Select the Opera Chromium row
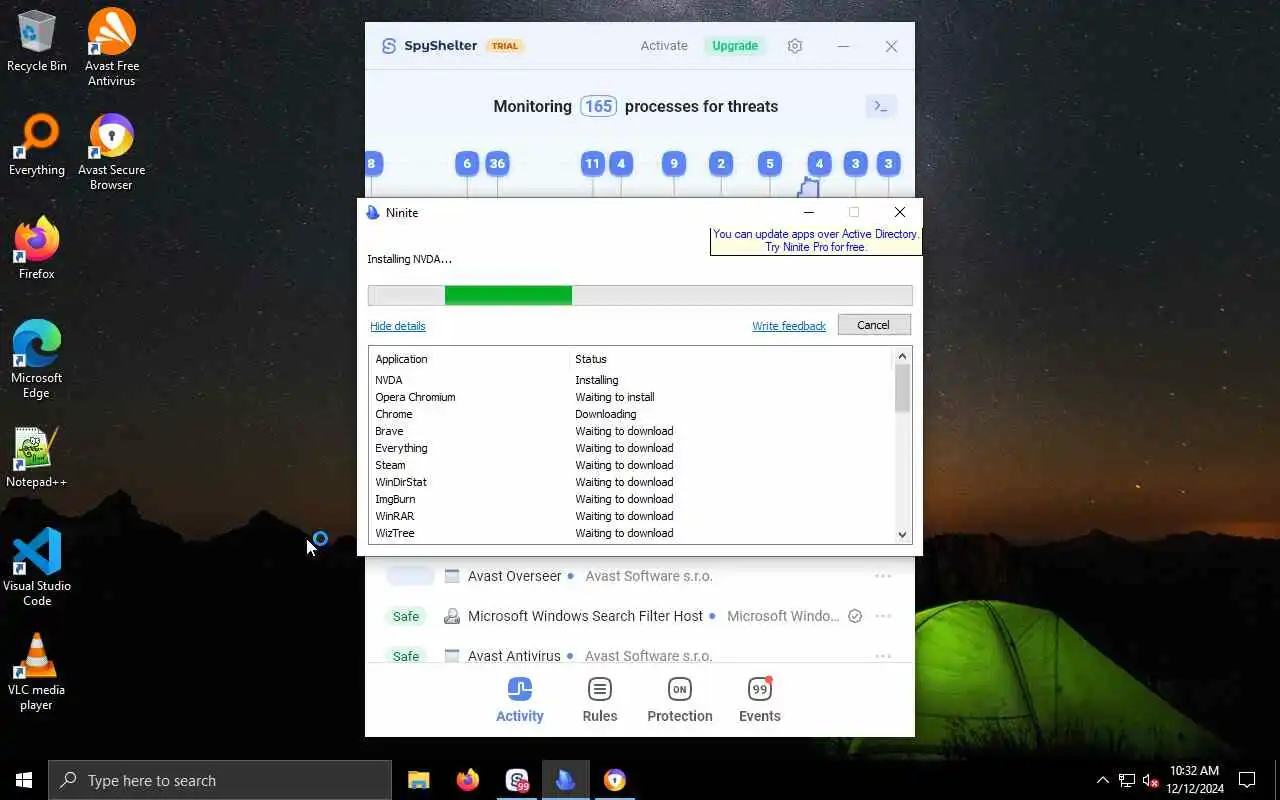 click(631, 397)
